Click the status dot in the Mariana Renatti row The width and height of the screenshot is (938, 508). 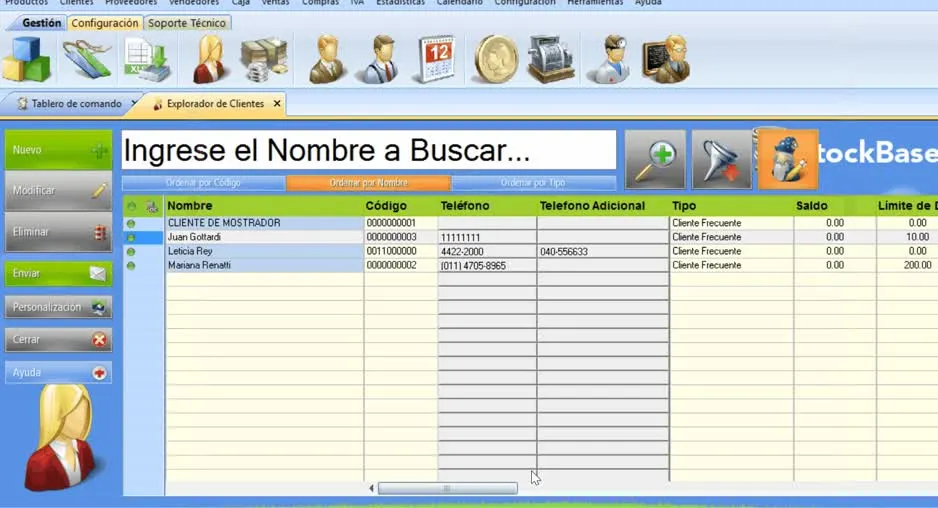pos(131,266)
